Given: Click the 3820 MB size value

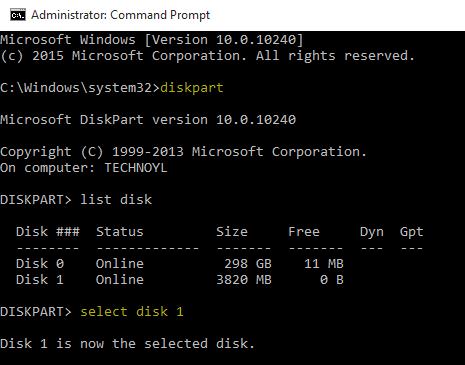Looking at the screenshot, I should click(x=244, y=280).
